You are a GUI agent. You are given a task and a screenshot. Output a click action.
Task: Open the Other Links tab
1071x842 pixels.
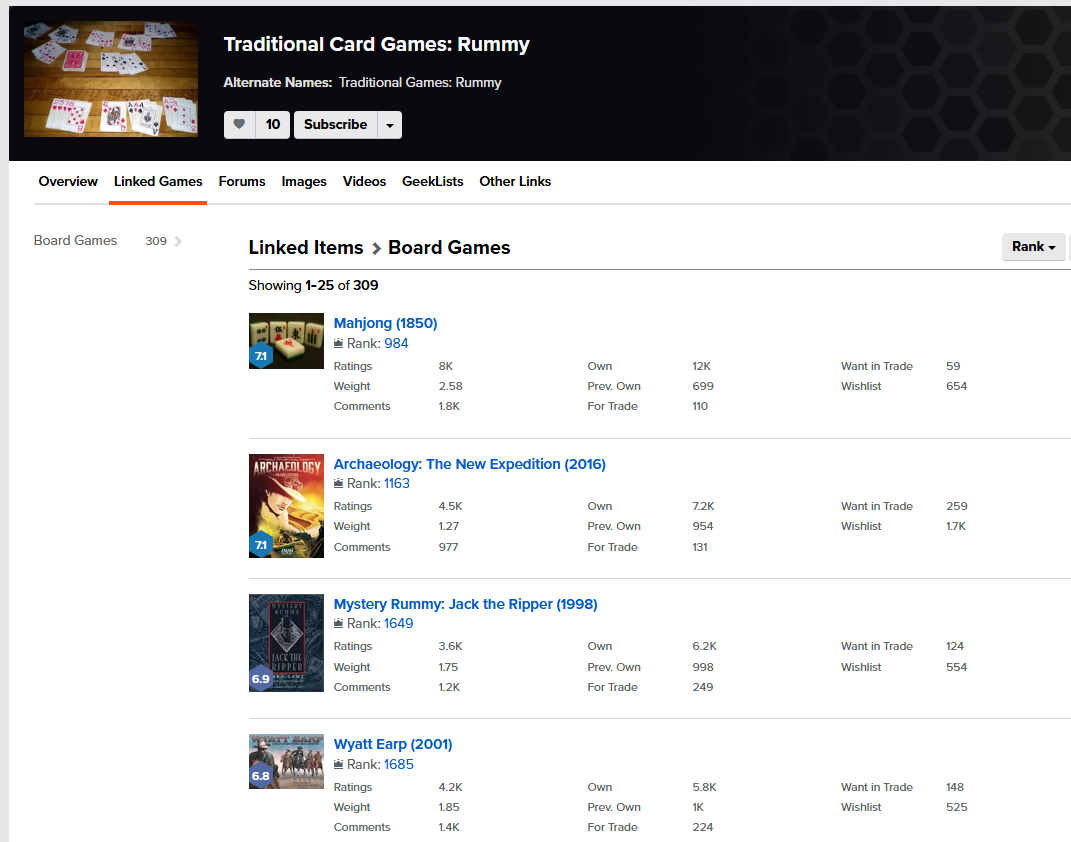[x=515, y=182]
